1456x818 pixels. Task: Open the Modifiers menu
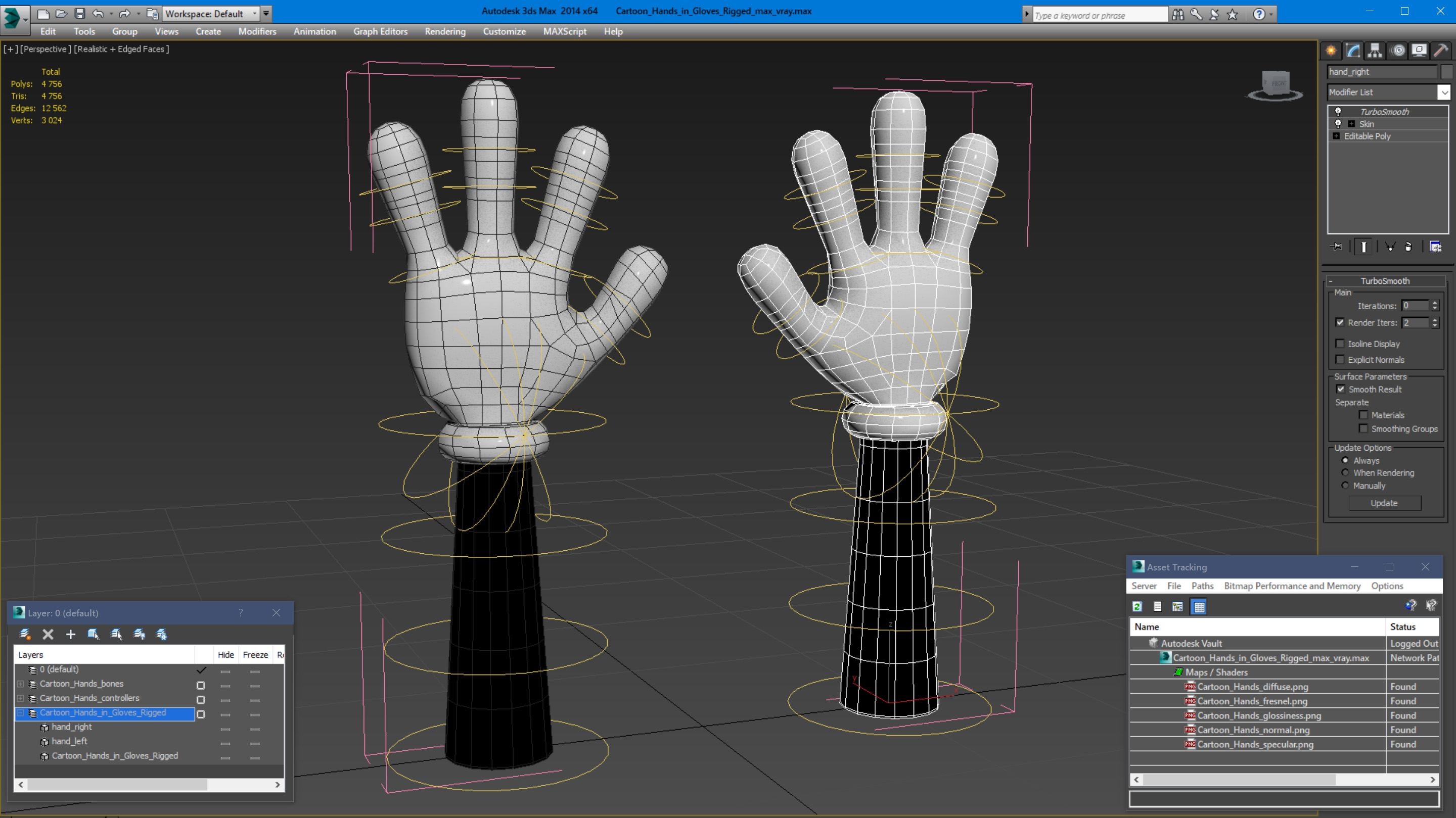tap(257, 32)
